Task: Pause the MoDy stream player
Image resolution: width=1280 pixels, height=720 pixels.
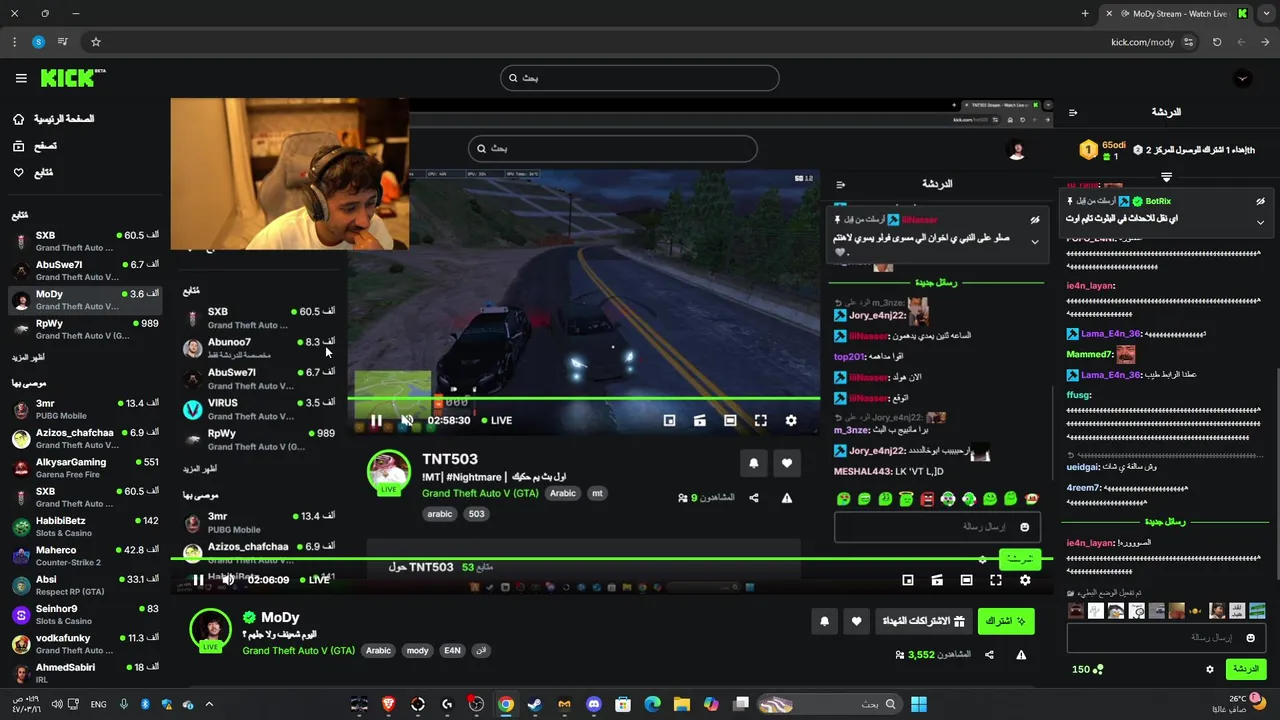Action: pyautogui.click(x=198, y=580)
